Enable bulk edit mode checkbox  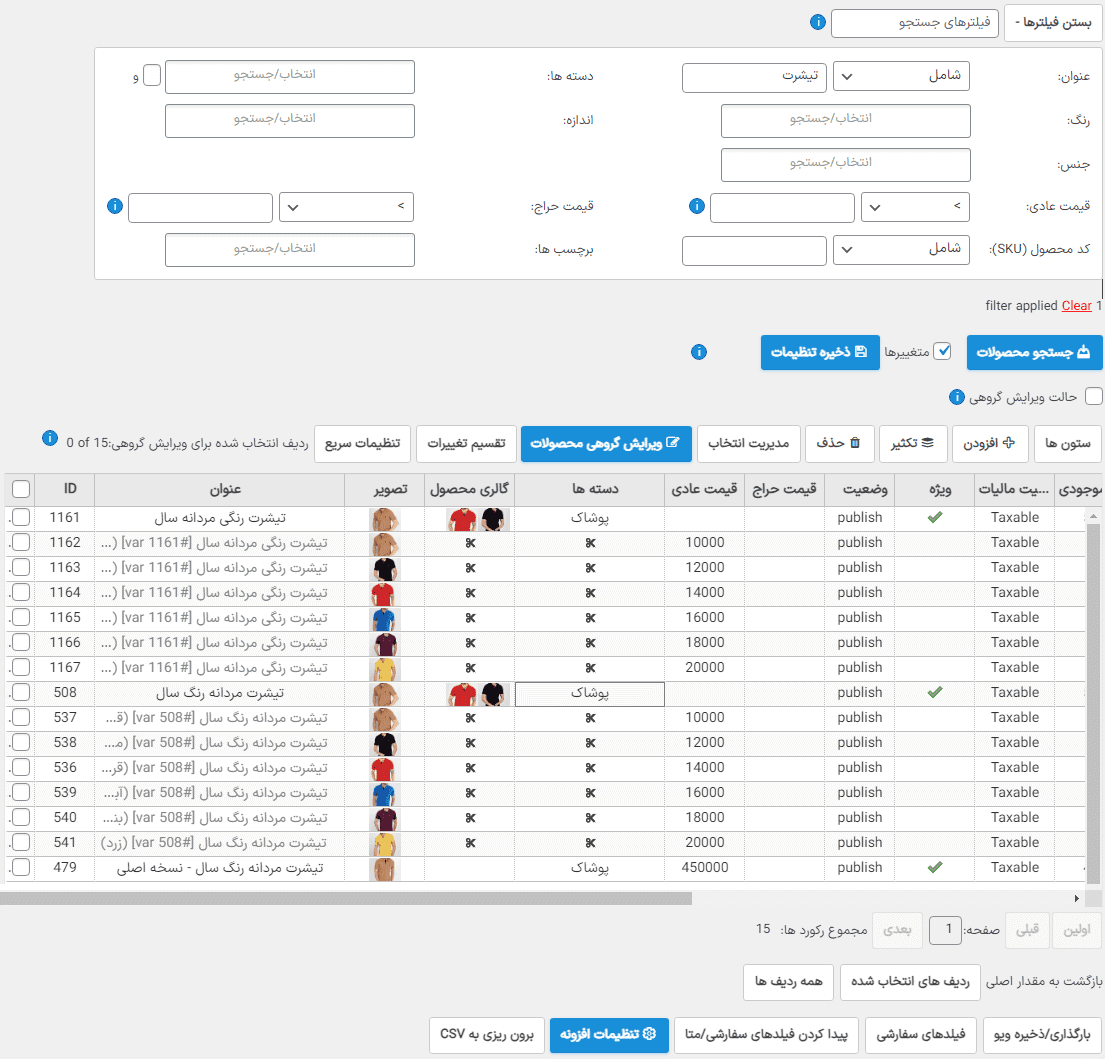1094,397
